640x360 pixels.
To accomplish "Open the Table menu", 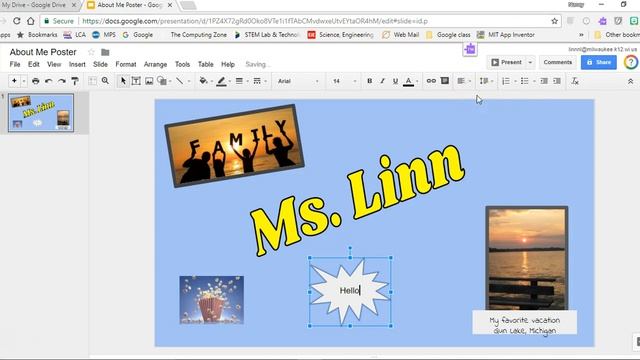I will pyautogui.click(x=206, y=64).
